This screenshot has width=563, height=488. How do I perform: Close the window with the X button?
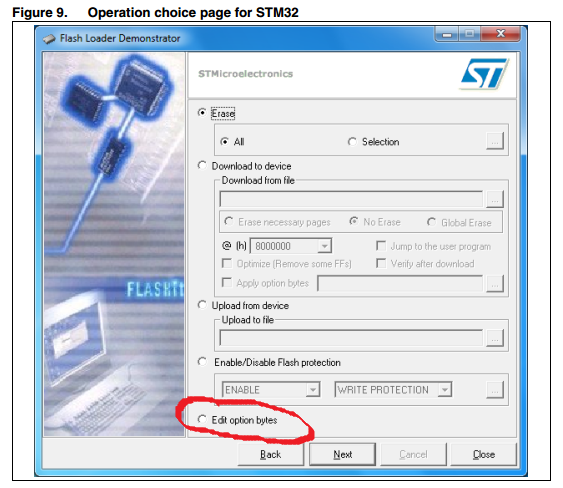coord(501,34)
